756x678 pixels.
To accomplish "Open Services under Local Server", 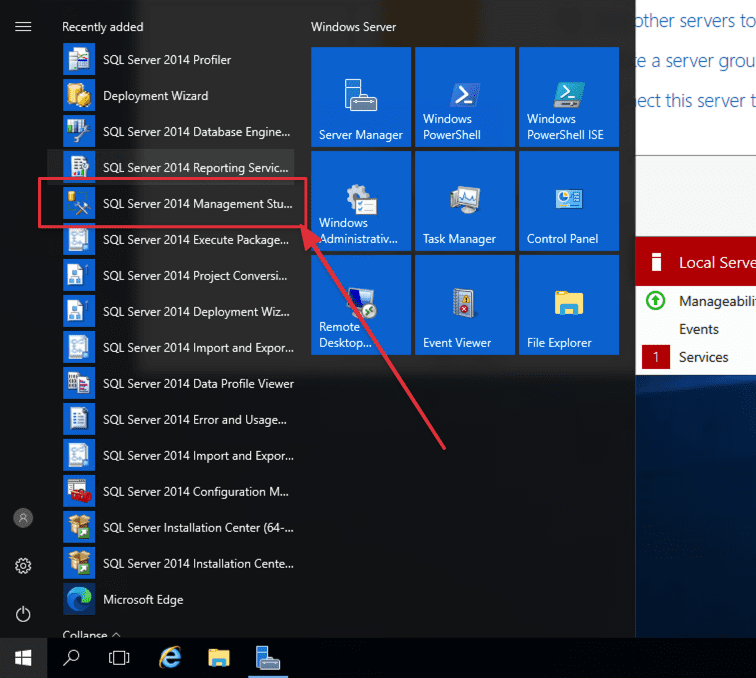I will (703, 357).
